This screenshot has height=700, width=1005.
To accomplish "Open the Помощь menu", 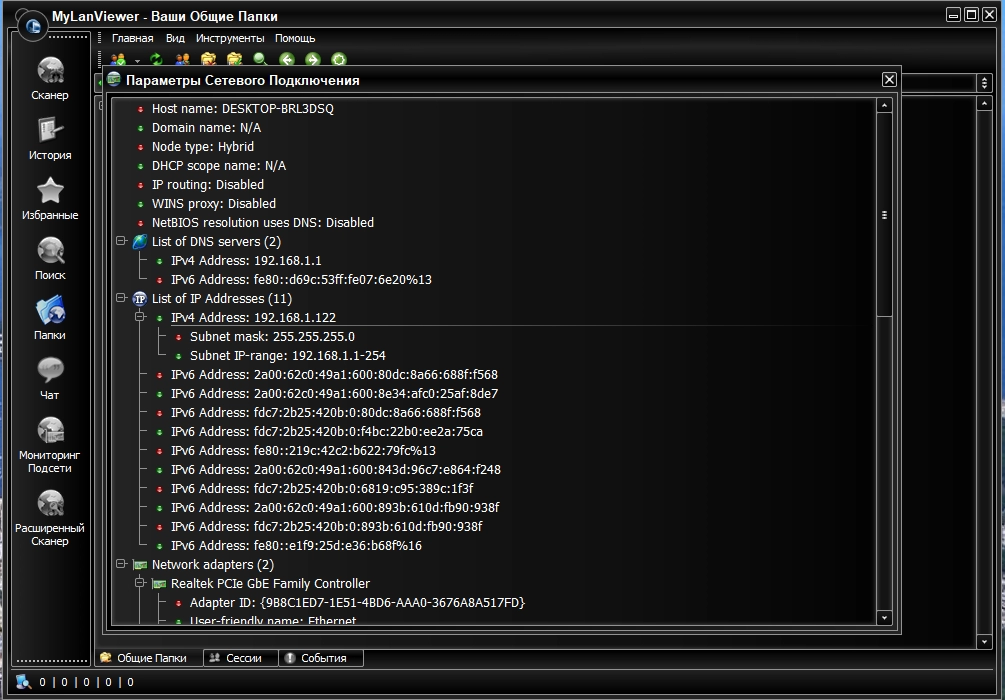I will click(x=295, y=38).
